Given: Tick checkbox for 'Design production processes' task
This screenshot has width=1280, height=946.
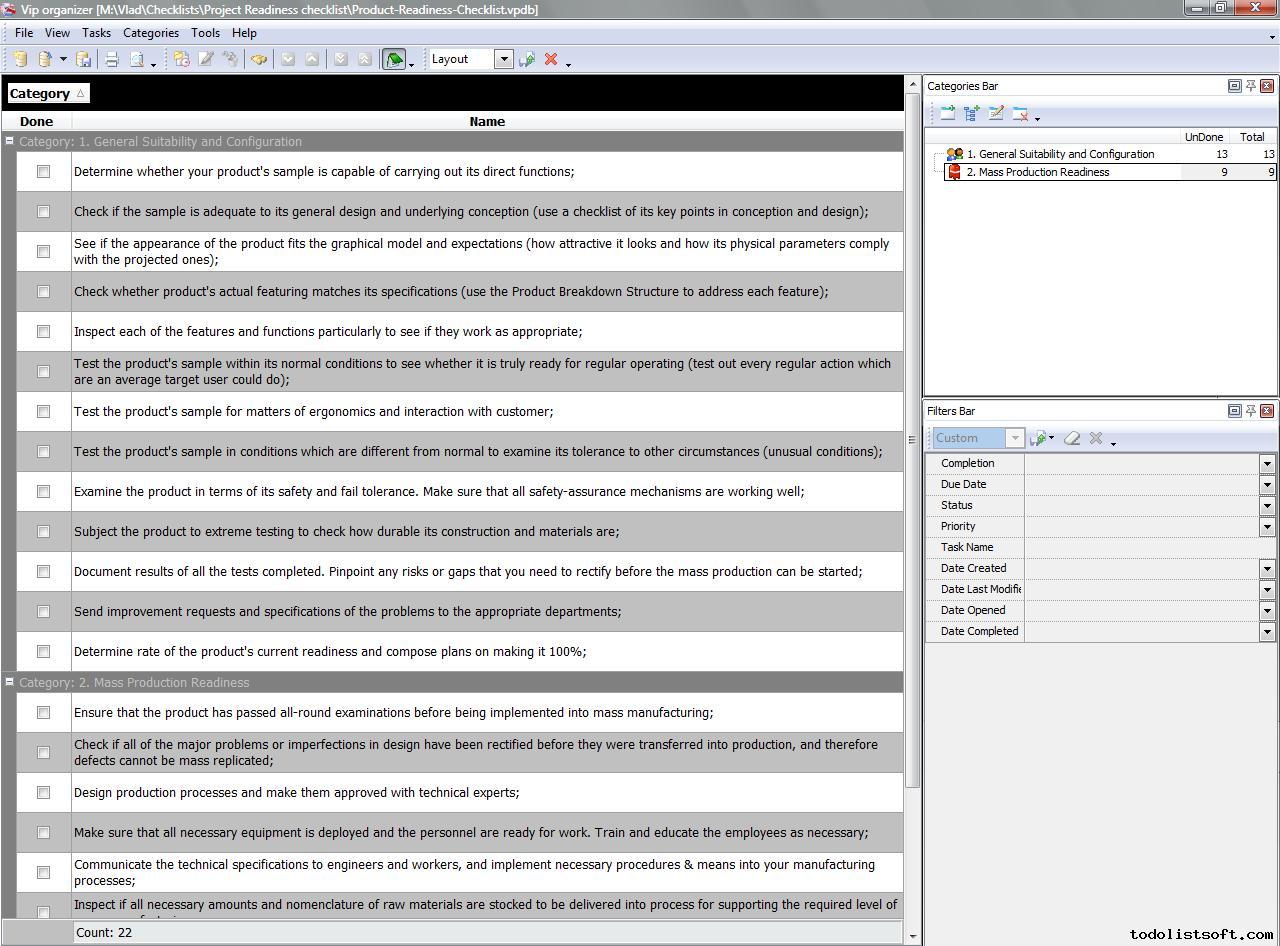Looking at the screenshot, I should click(43, 793).
